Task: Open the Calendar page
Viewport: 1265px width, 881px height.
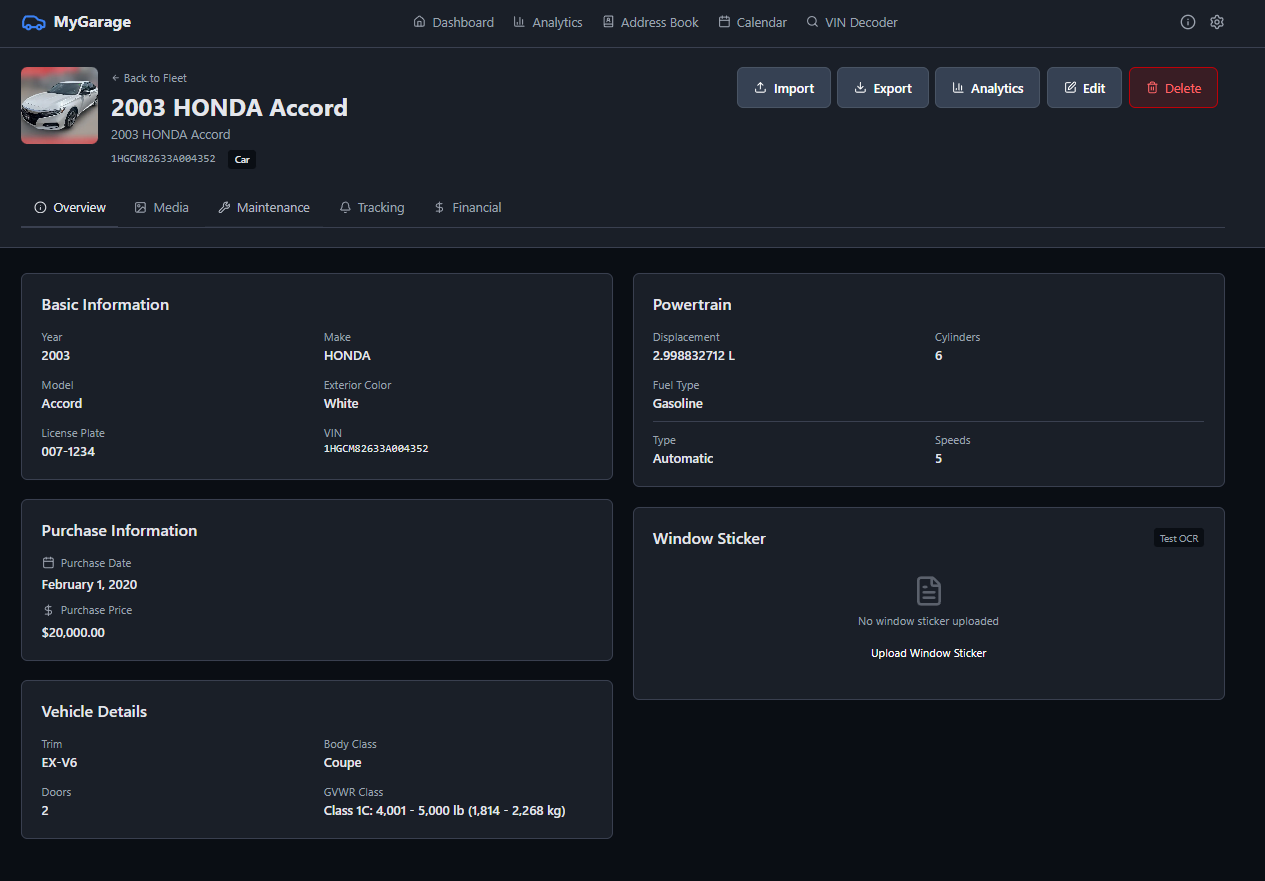Action: pyautogui.click(x=752, y=22)
